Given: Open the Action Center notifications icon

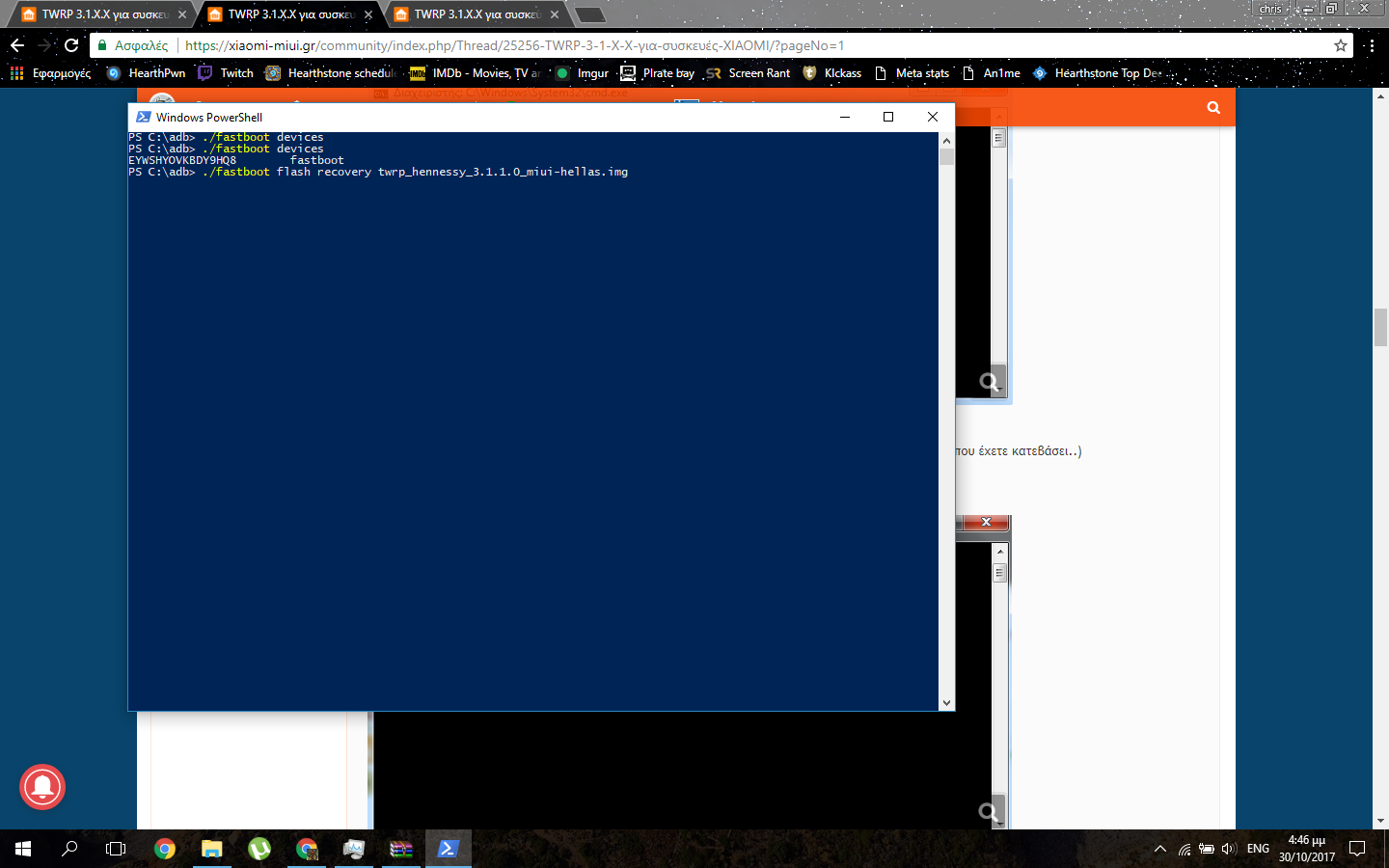Looking at the screenshot, I should point(1357,849).
